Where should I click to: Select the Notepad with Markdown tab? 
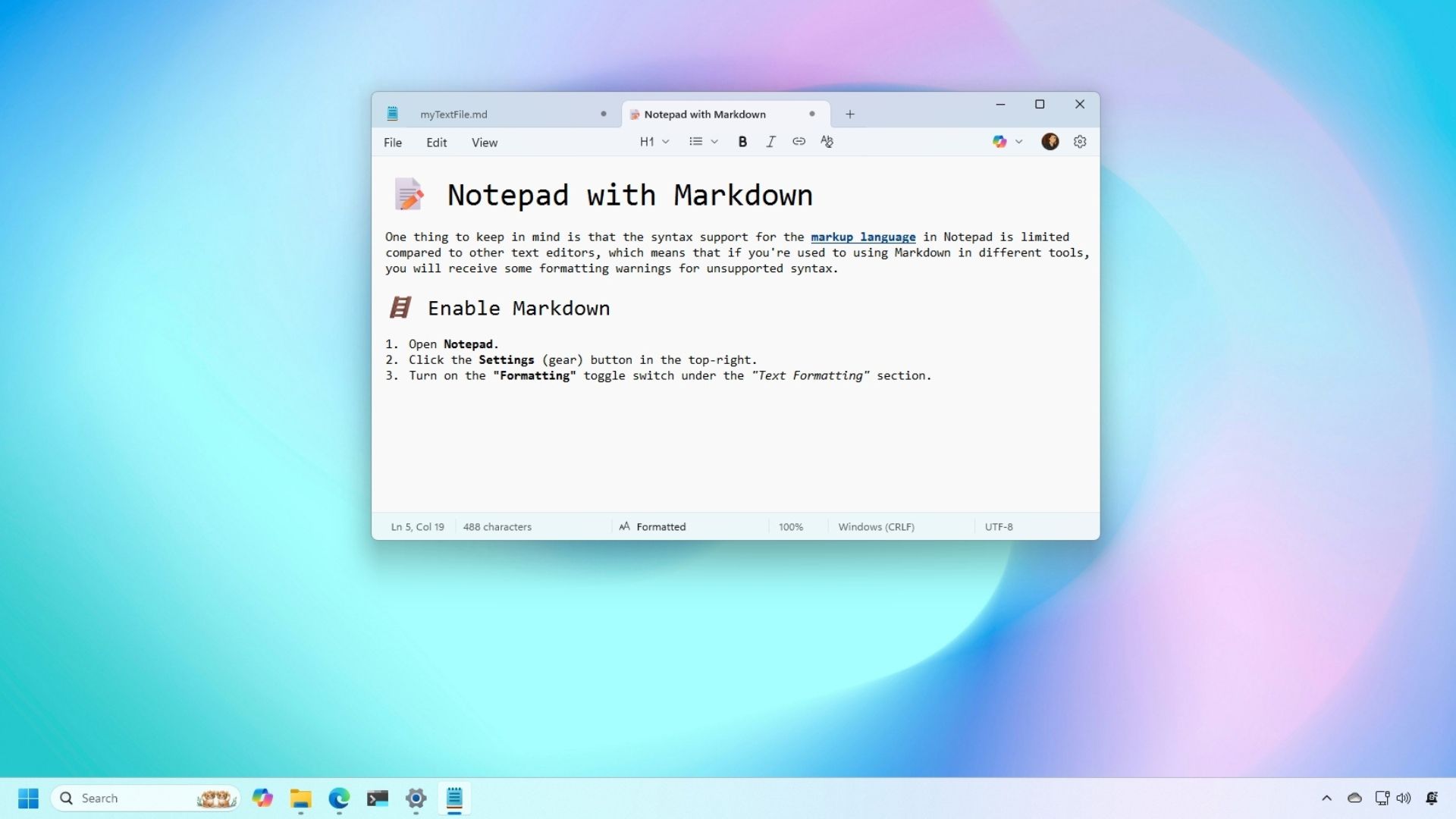click(726, 115)
